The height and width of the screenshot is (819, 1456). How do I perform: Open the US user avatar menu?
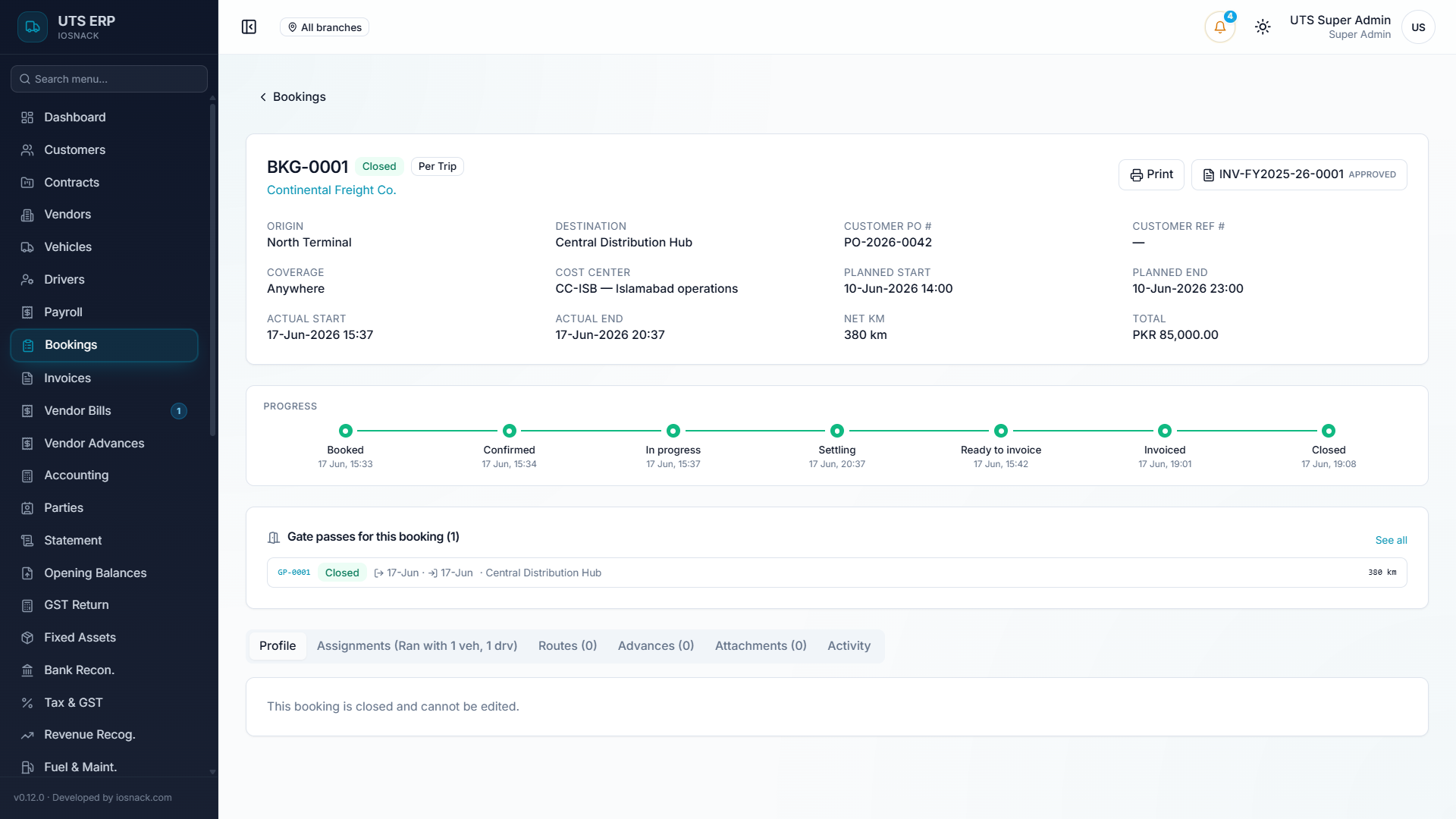coord(1418,27)
